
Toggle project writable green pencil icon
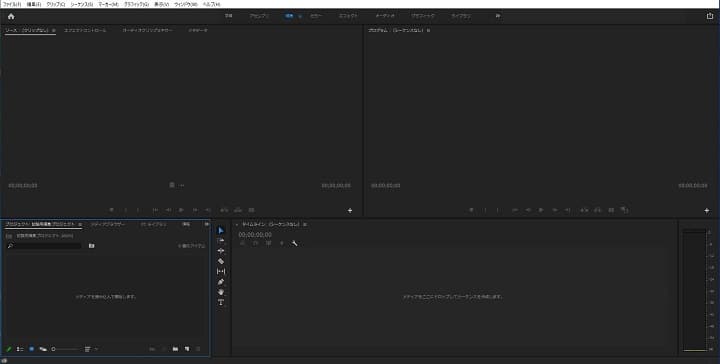click(x=8, y=349)
